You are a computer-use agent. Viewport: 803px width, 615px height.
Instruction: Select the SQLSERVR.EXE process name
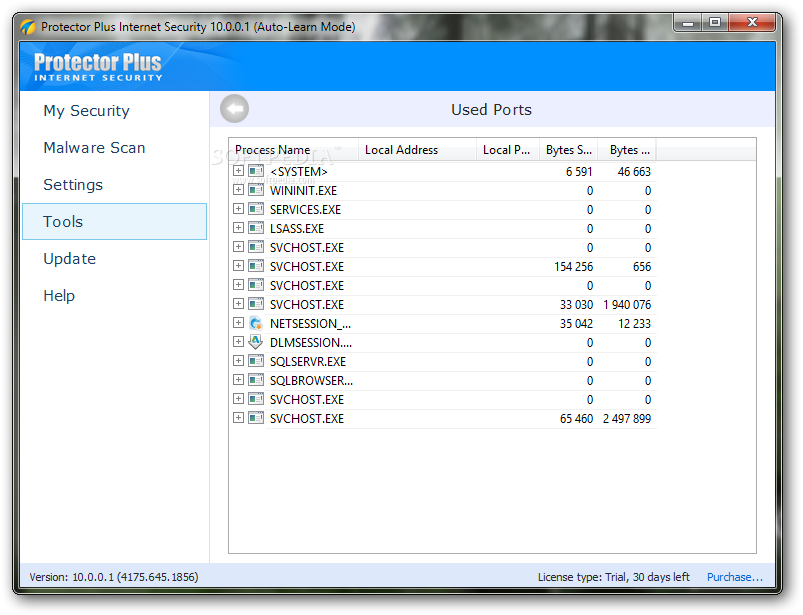(308, 362)
